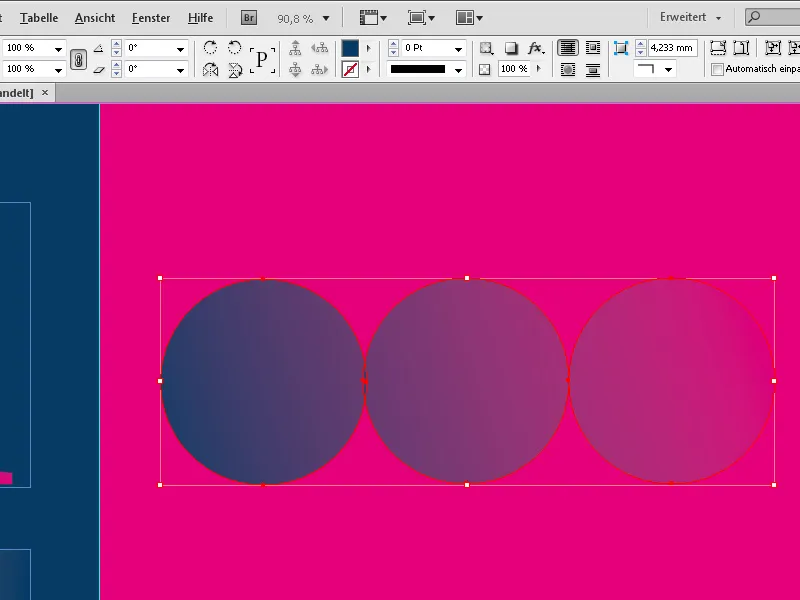Rotate selection 90° counter-clockwise
Screen dimensions: 800x600
[234, 48]
